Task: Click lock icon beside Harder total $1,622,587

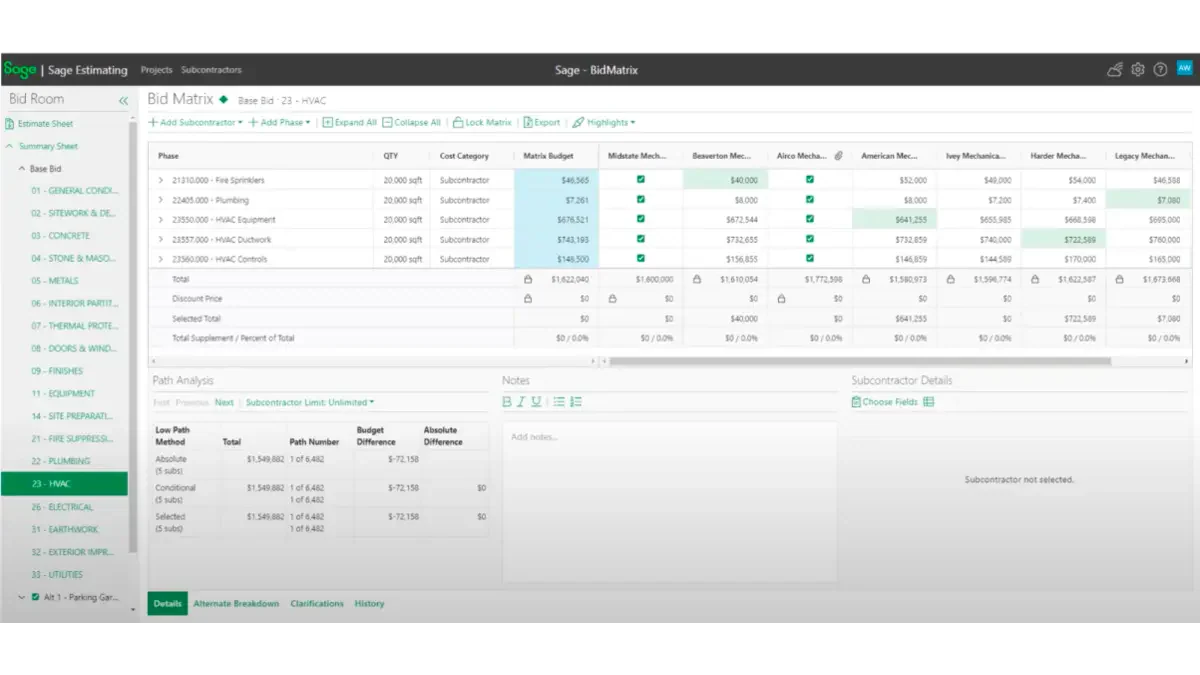Action: pyautogui.click(x=1037, y=279)
